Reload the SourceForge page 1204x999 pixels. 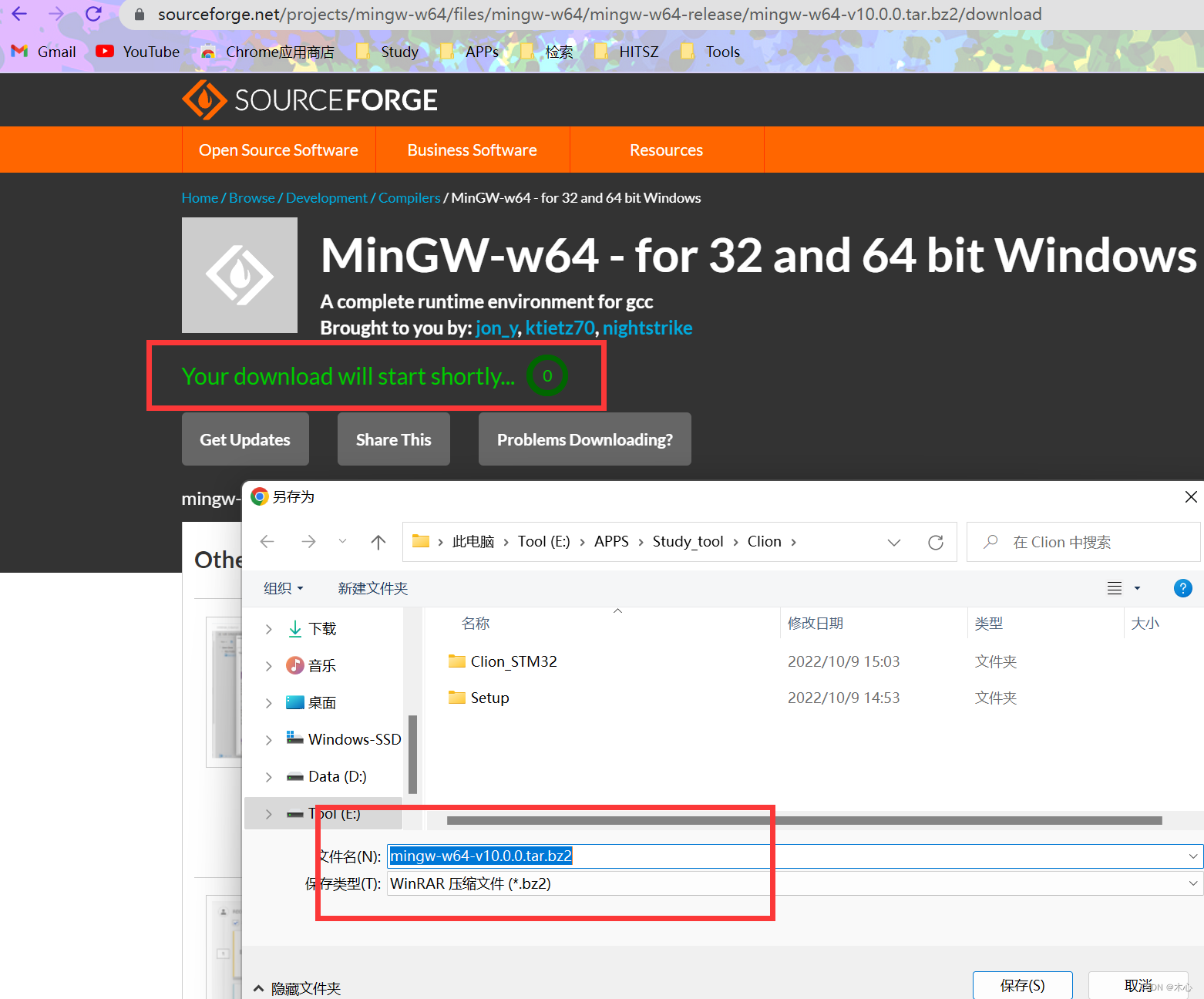point(93,13)
